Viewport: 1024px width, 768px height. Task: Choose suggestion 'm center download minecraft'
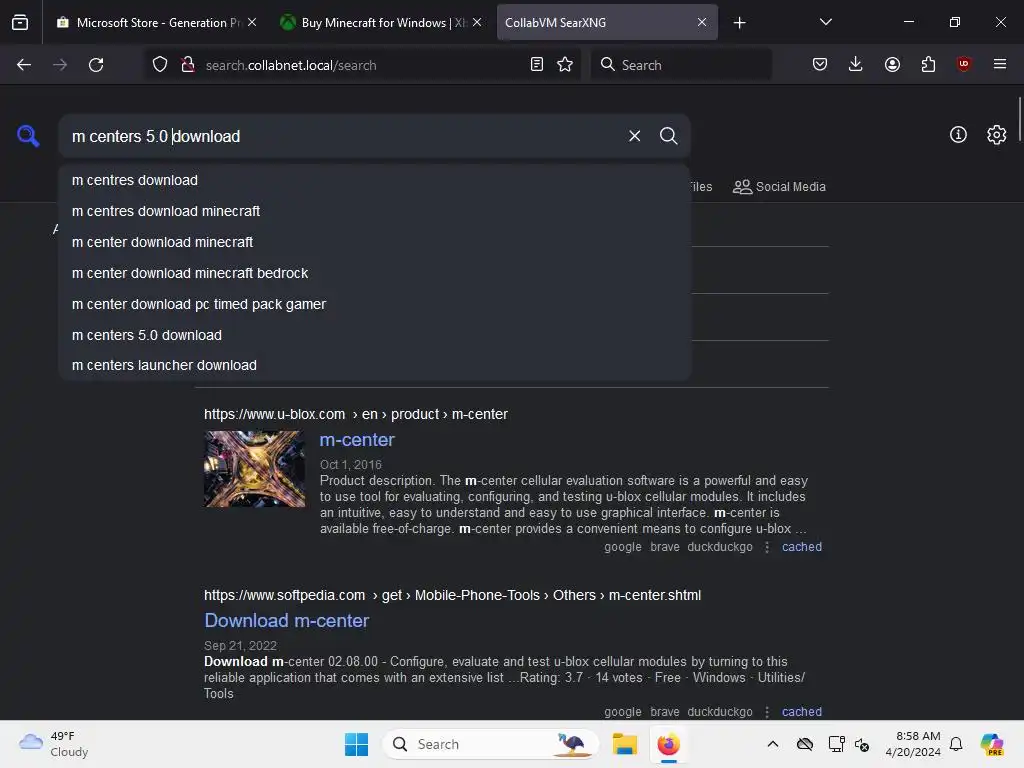coord(375,242)
